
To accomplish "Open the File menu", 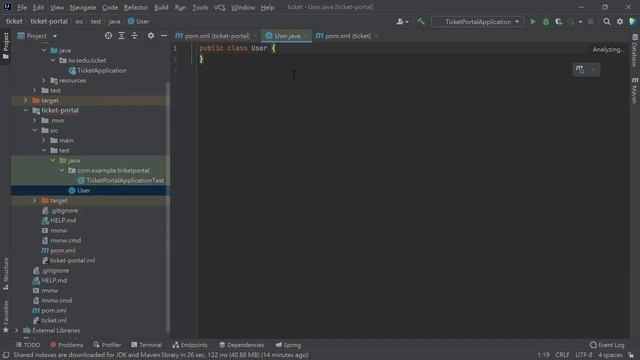I will [22, 7].
